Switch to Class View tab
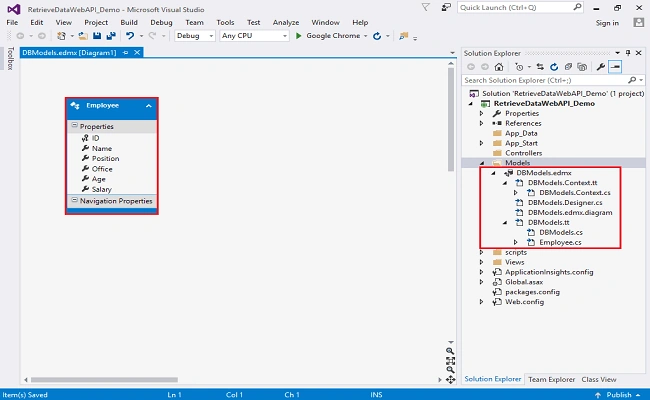 [x=599, y=379]
